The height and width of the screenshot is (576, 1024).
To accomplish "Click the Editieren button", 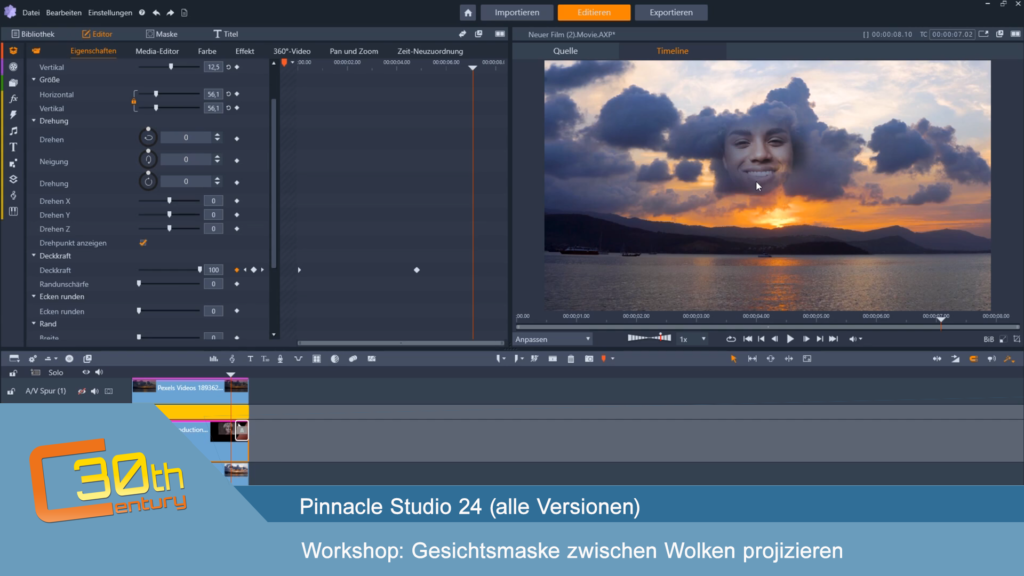I will point(594,12).
